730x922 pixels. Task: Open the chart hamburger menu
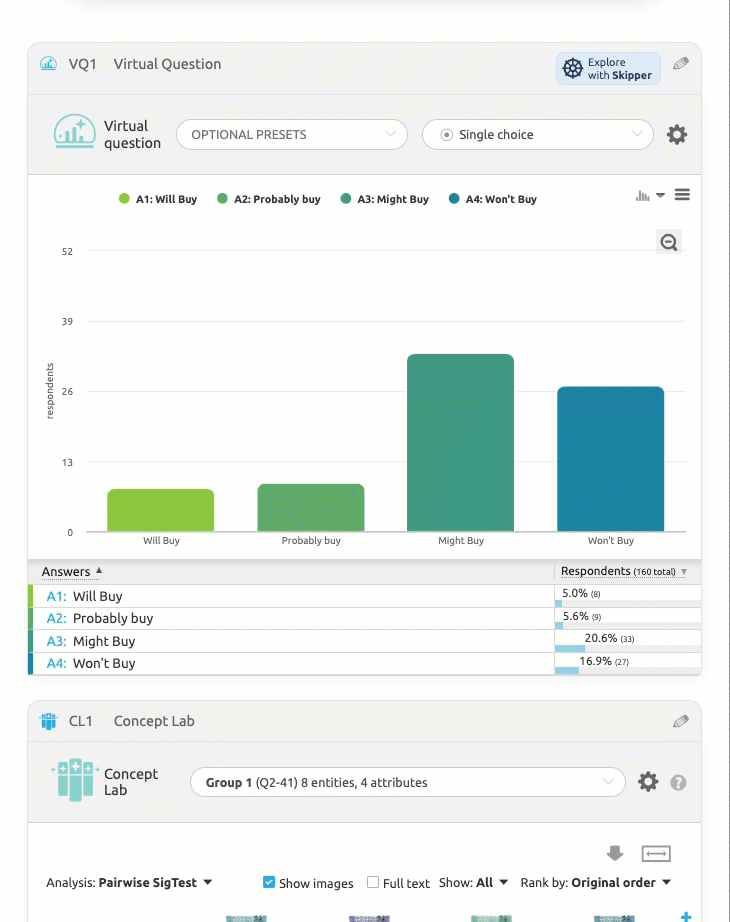682,195
